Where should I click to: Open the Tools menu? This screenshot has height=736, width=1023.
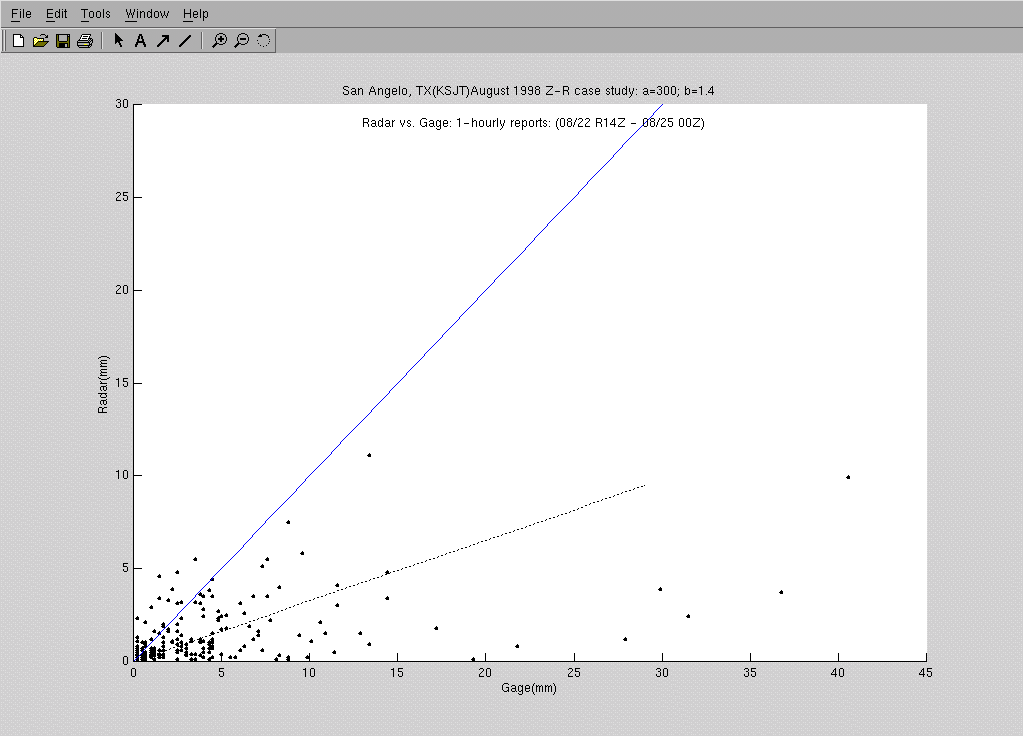click(96, 14)
